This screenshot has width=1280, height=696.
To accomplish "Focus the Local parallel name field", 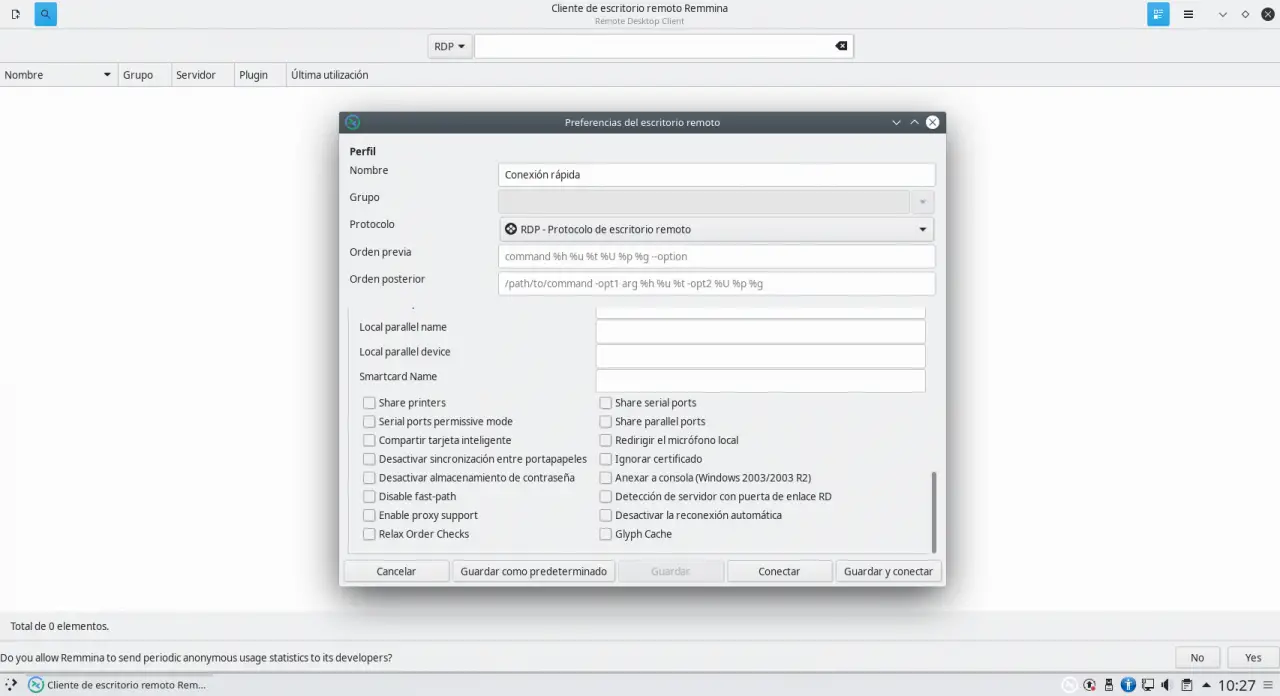I will pyautogui.click(x=760, y=331).
